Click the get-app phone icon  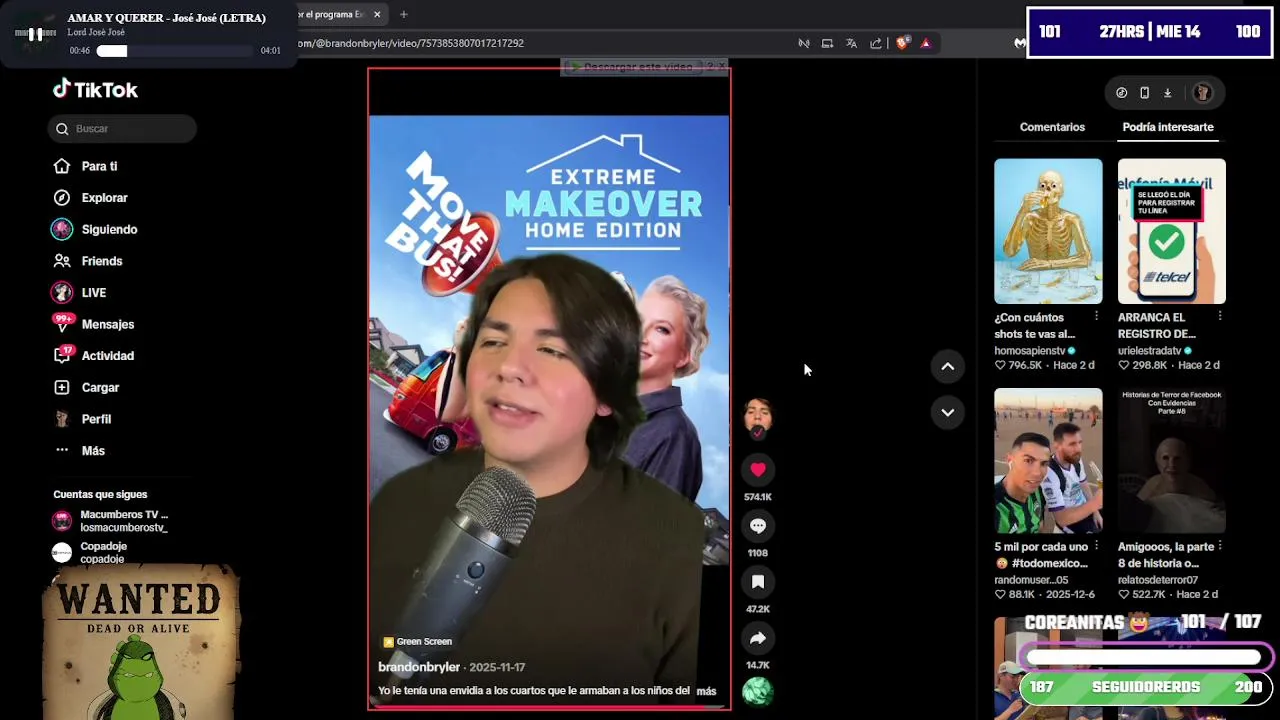pos(1145,93)
